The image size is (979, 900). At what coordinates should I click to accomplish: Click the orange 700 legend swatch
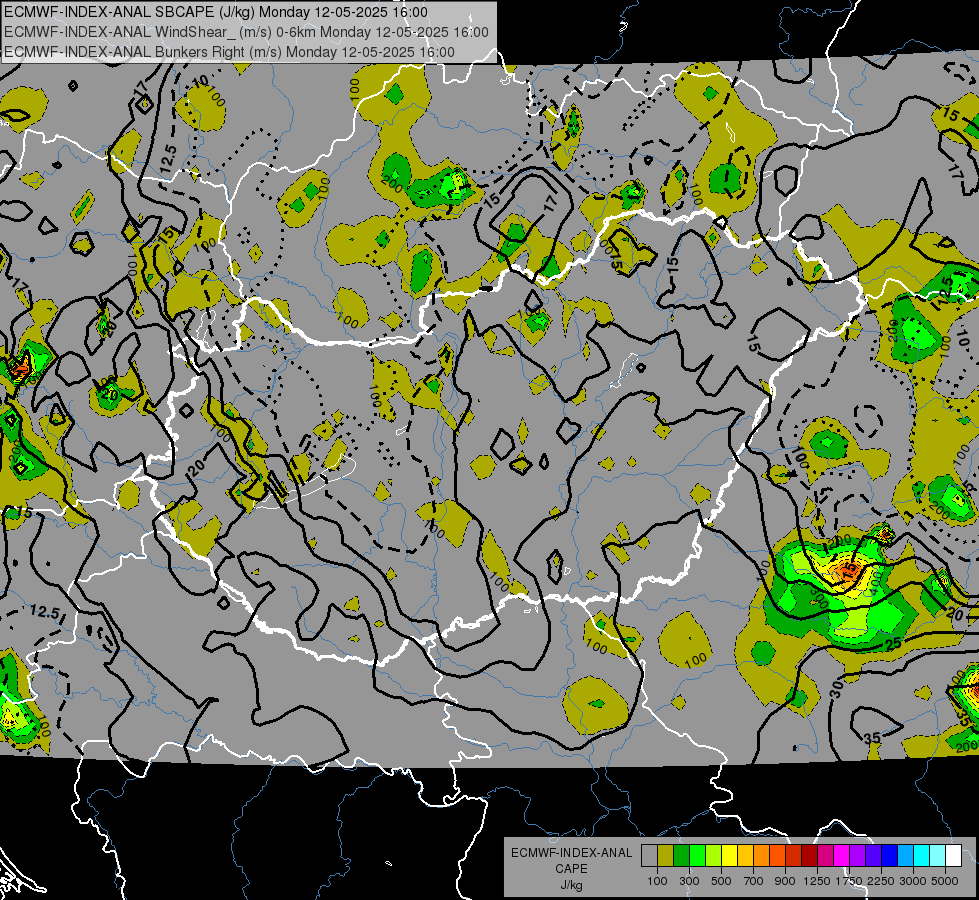761,856
